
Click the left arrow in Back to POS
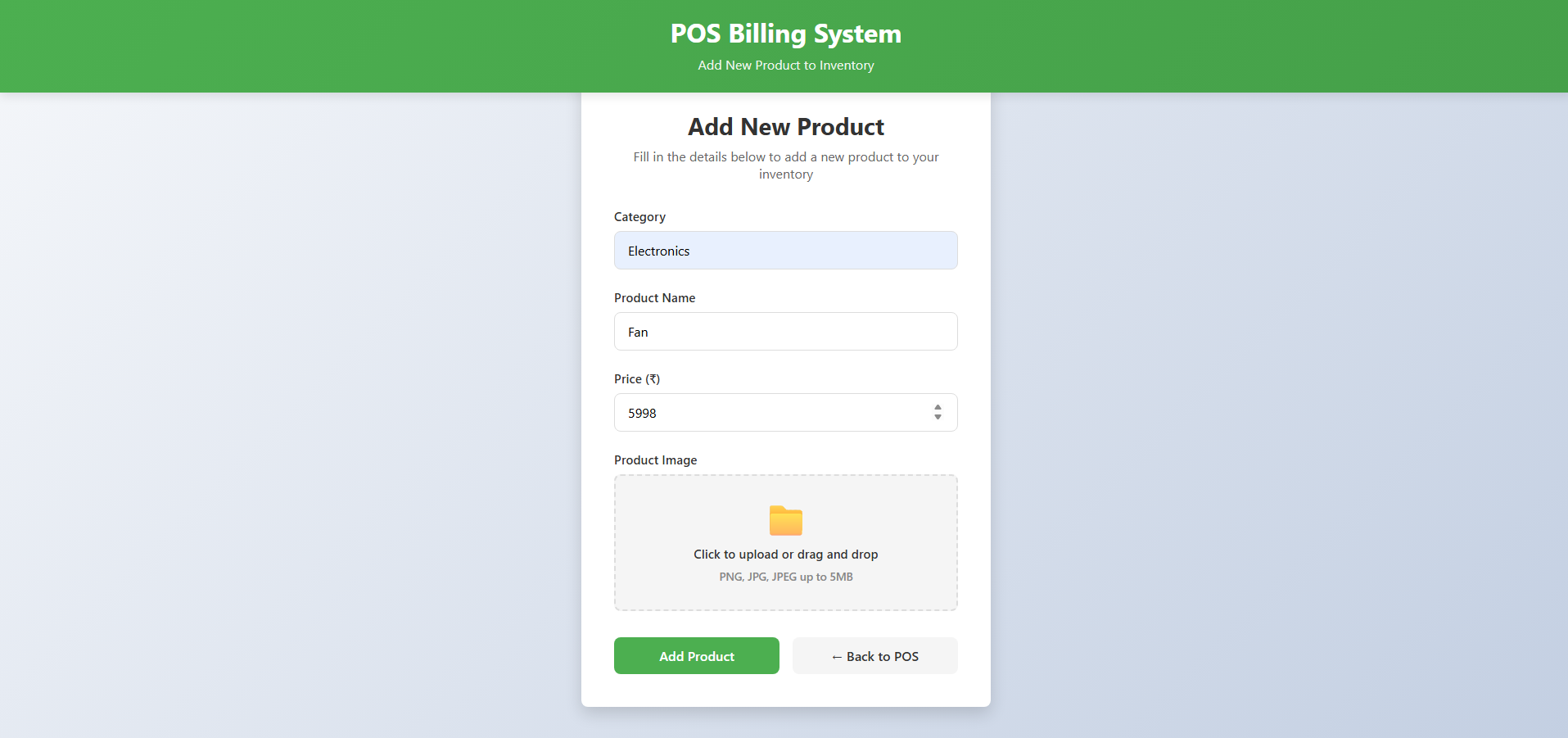[x=836, y=657]
